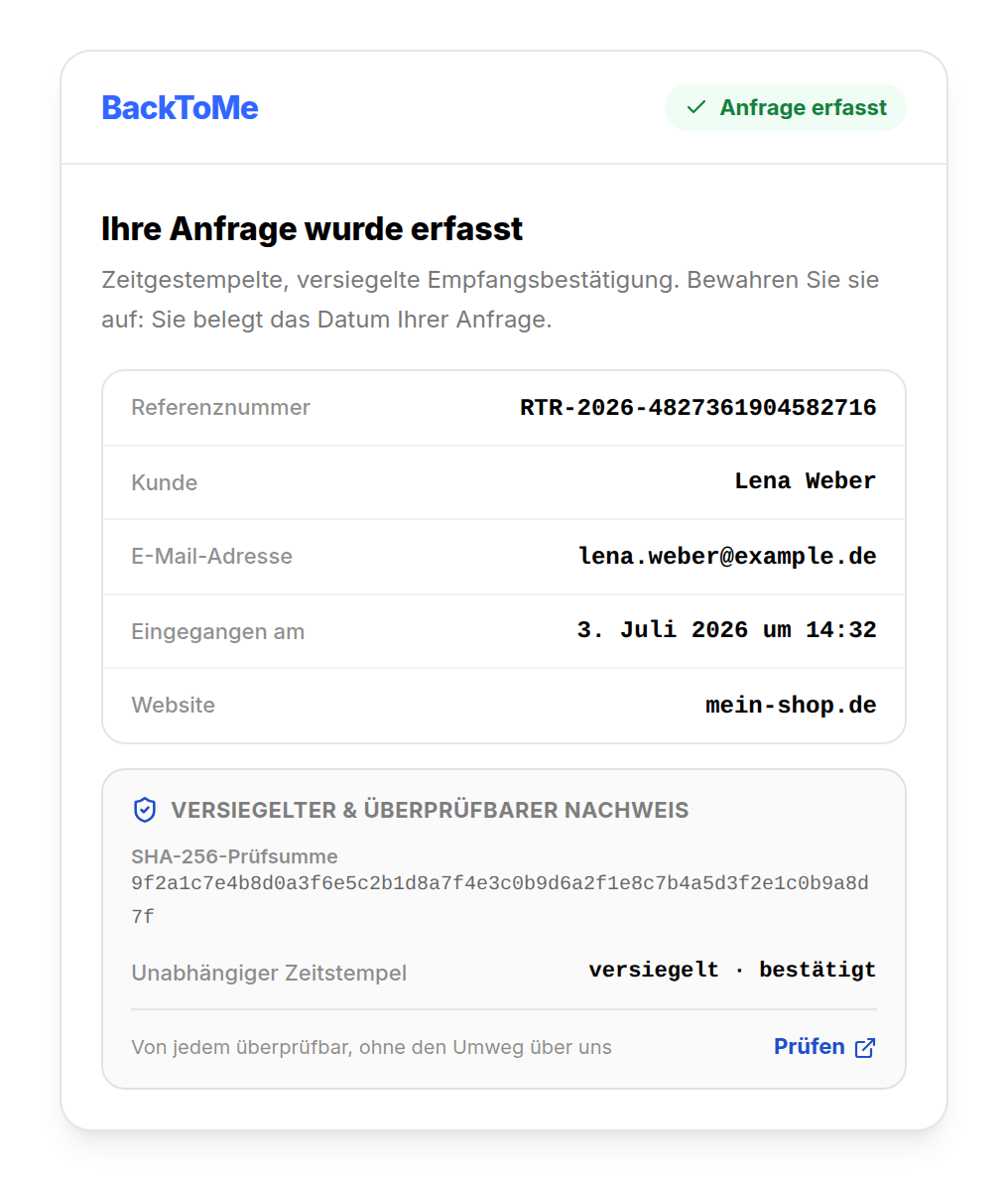The width and height of the screenshot is (1008, 1179).
Task: Select the heading "Ihre Anfrage wurde erfasst"
Action: coord(312,228)
